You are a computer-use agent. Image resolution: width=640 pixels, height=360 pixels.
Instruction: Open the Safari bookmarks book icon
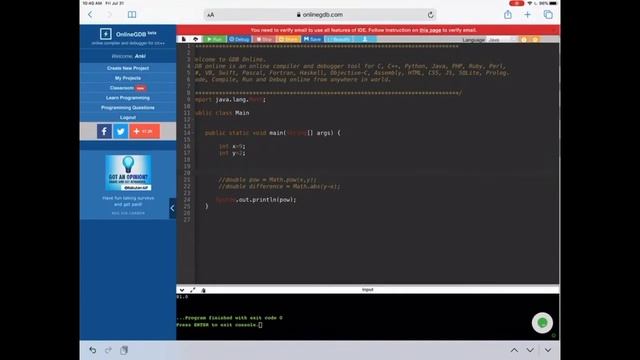coord(132,15)
